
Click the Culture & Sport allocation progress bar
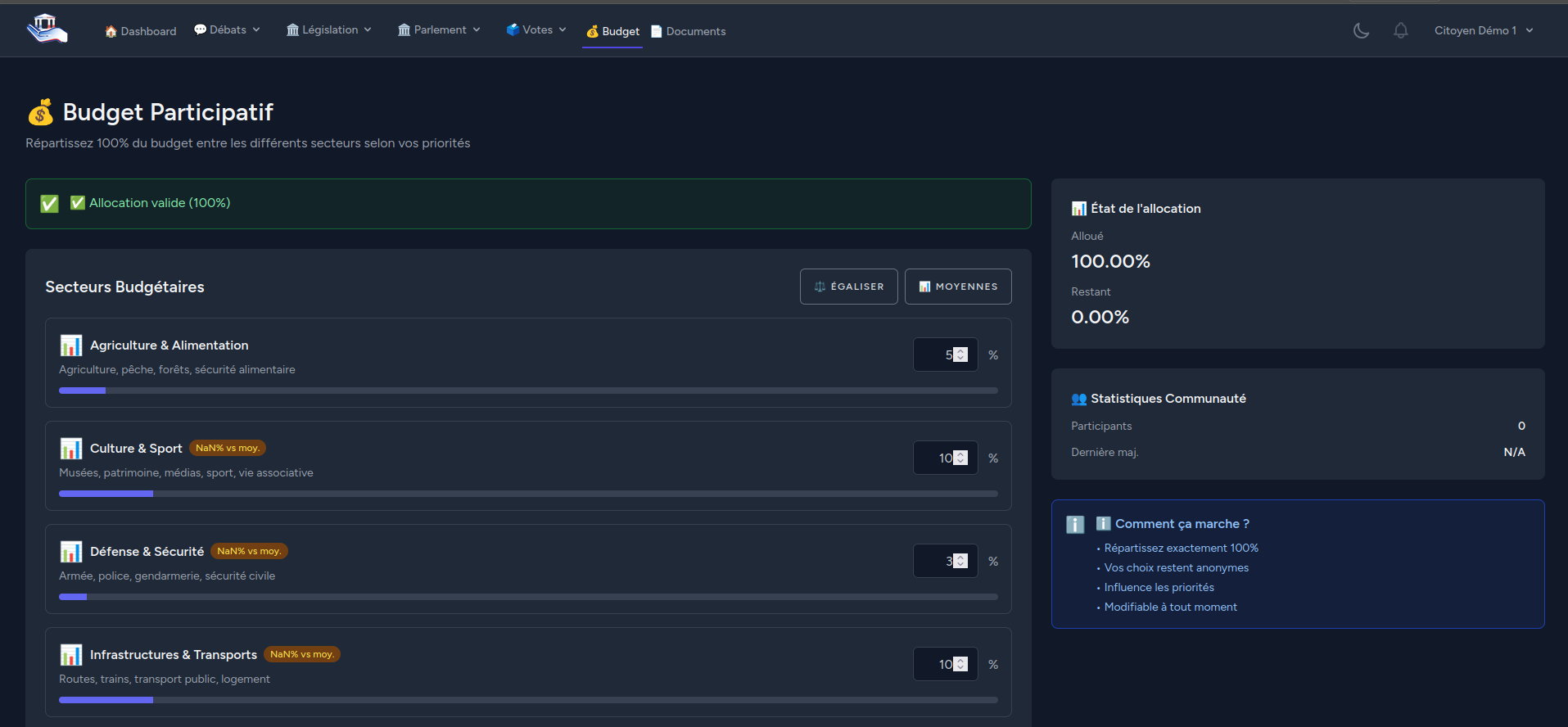point(528,494)
